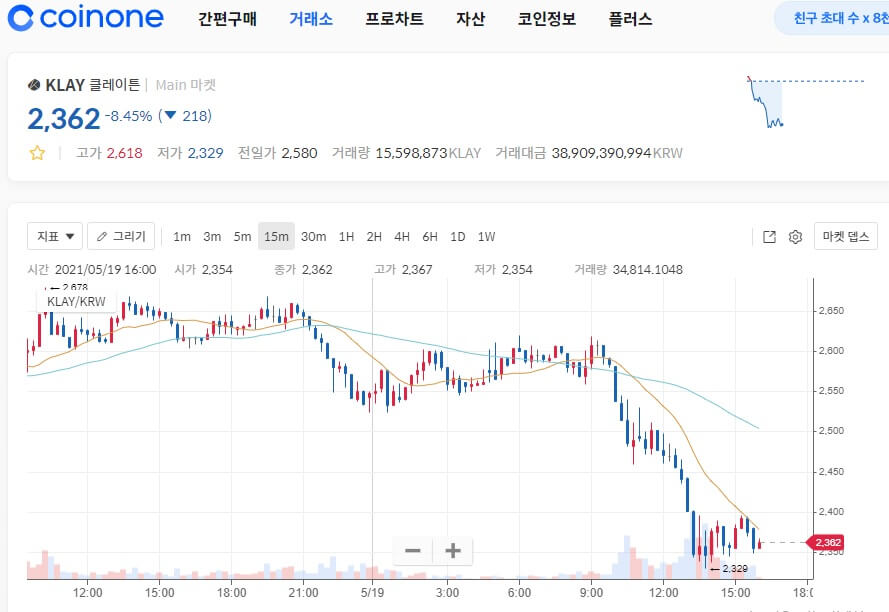The image size is (889, 612).
Task: Select the 2H chart interval
Action: pyautogui.click(x=374, y=237)
